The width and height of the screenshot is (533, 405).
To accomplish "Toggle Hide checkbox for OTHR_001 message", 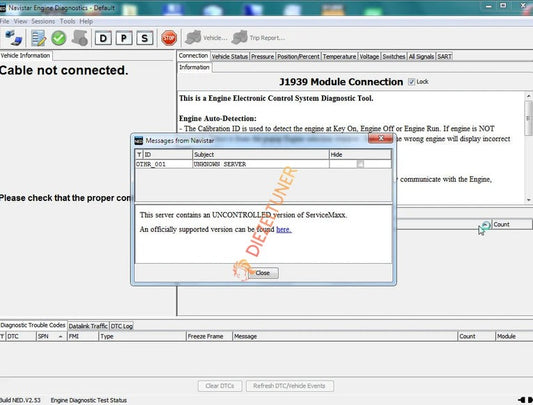I will 360,164.
